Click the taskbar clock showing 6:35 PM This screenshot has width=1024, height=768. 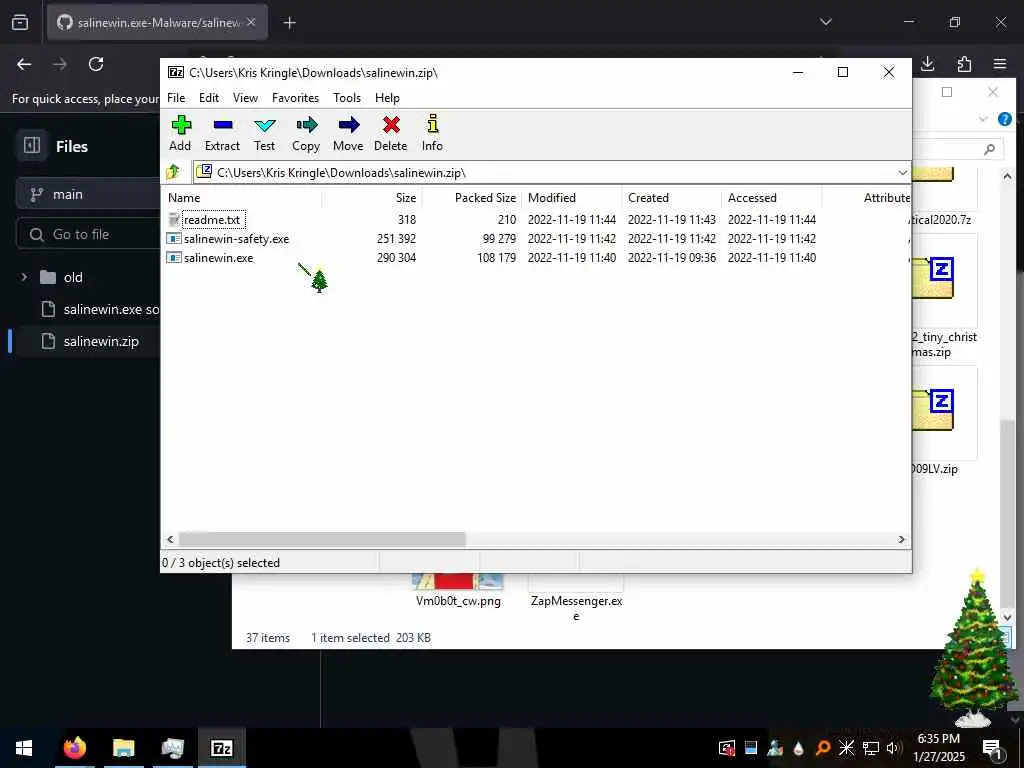pos(938,748)
